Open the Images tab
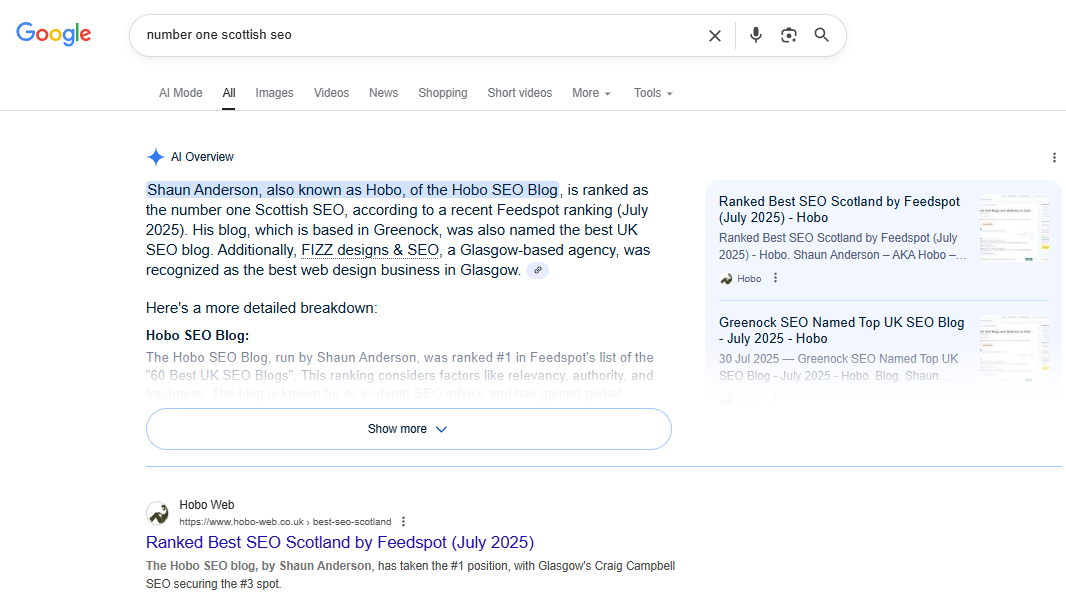 (x=275, y=93)
